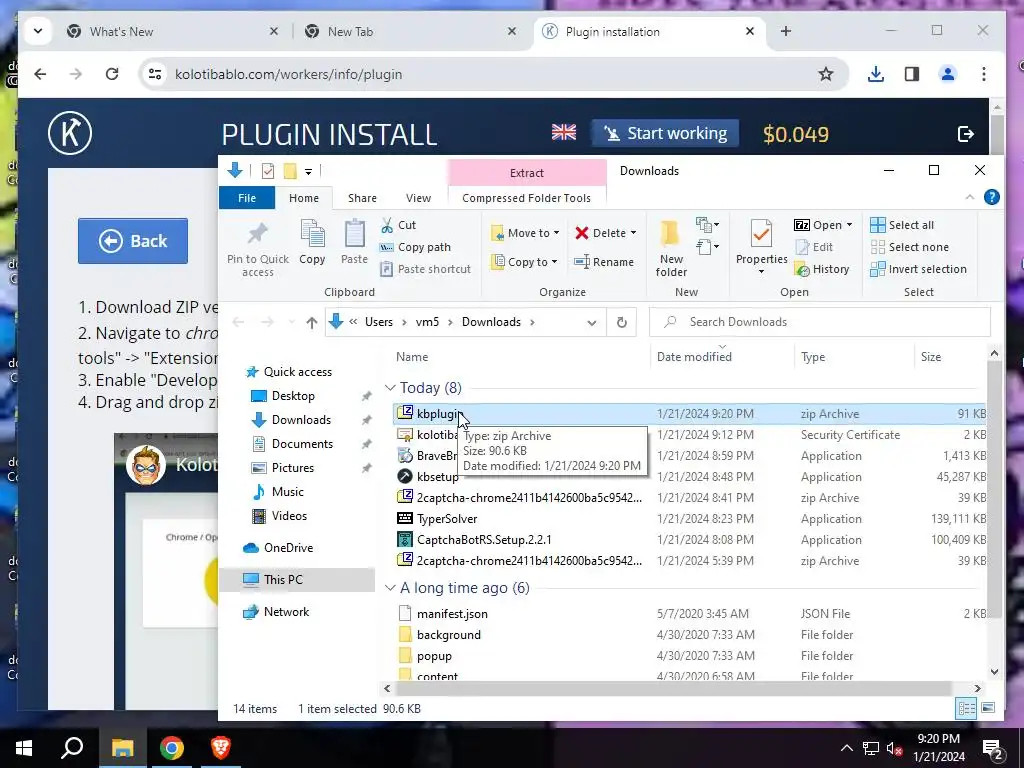Click the Rename button in Organize
Viewport: 1024px width, 768px height.
[603, 262]
